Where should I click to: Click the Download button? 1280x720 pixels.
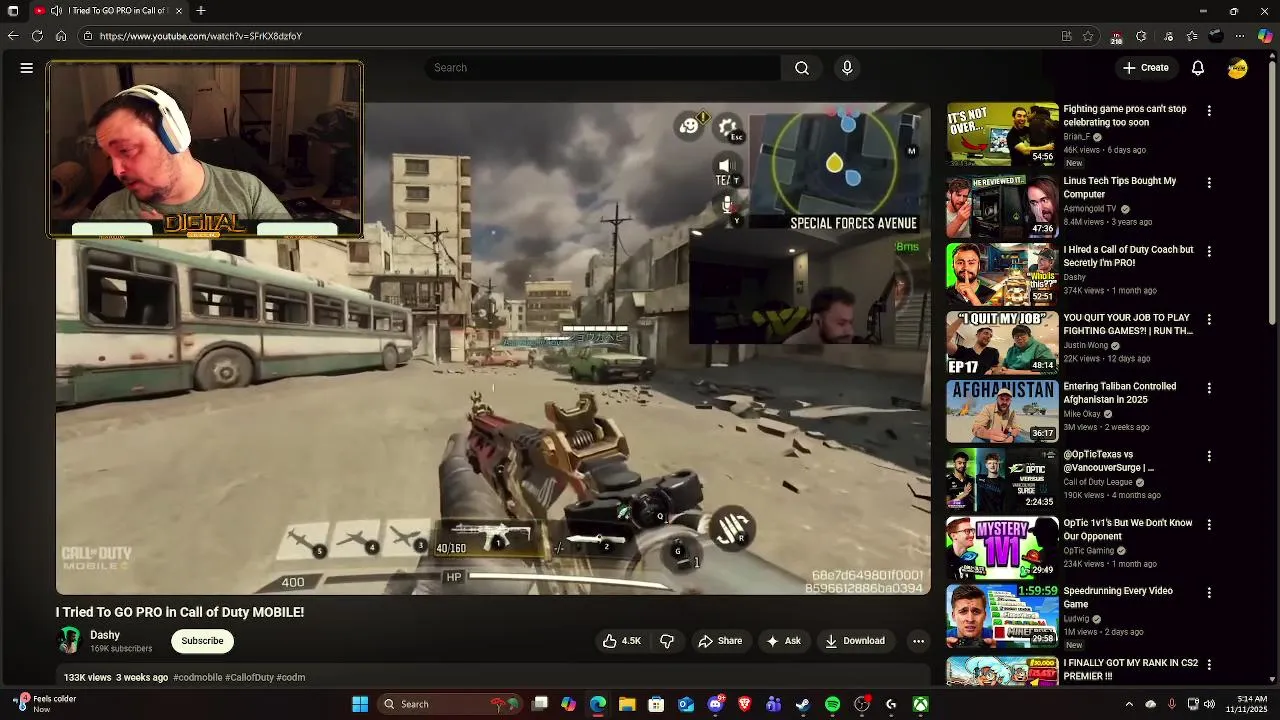point(855,641)
